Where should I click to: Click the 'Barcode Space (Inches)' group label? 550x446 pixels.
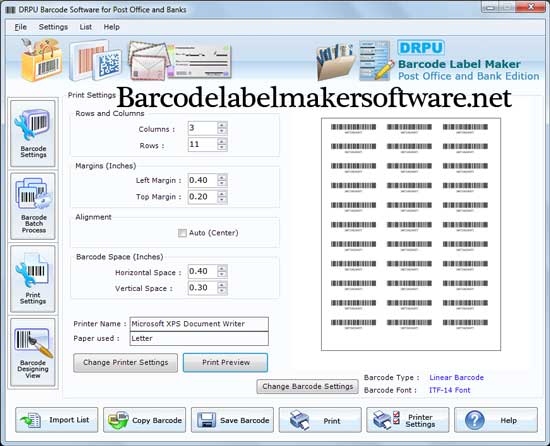120,257
